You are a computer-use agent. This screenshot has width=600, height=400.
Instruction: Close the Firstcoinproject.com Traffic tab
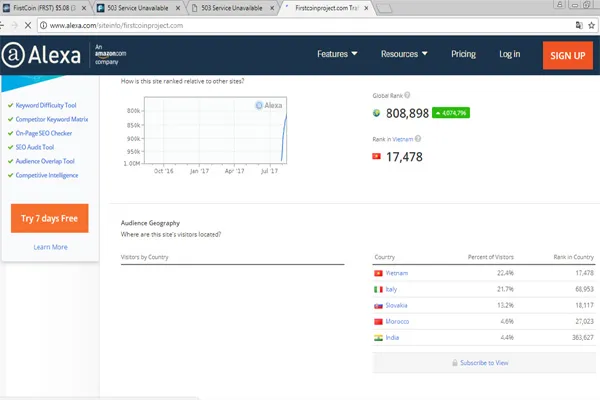[x=366, y=8]
